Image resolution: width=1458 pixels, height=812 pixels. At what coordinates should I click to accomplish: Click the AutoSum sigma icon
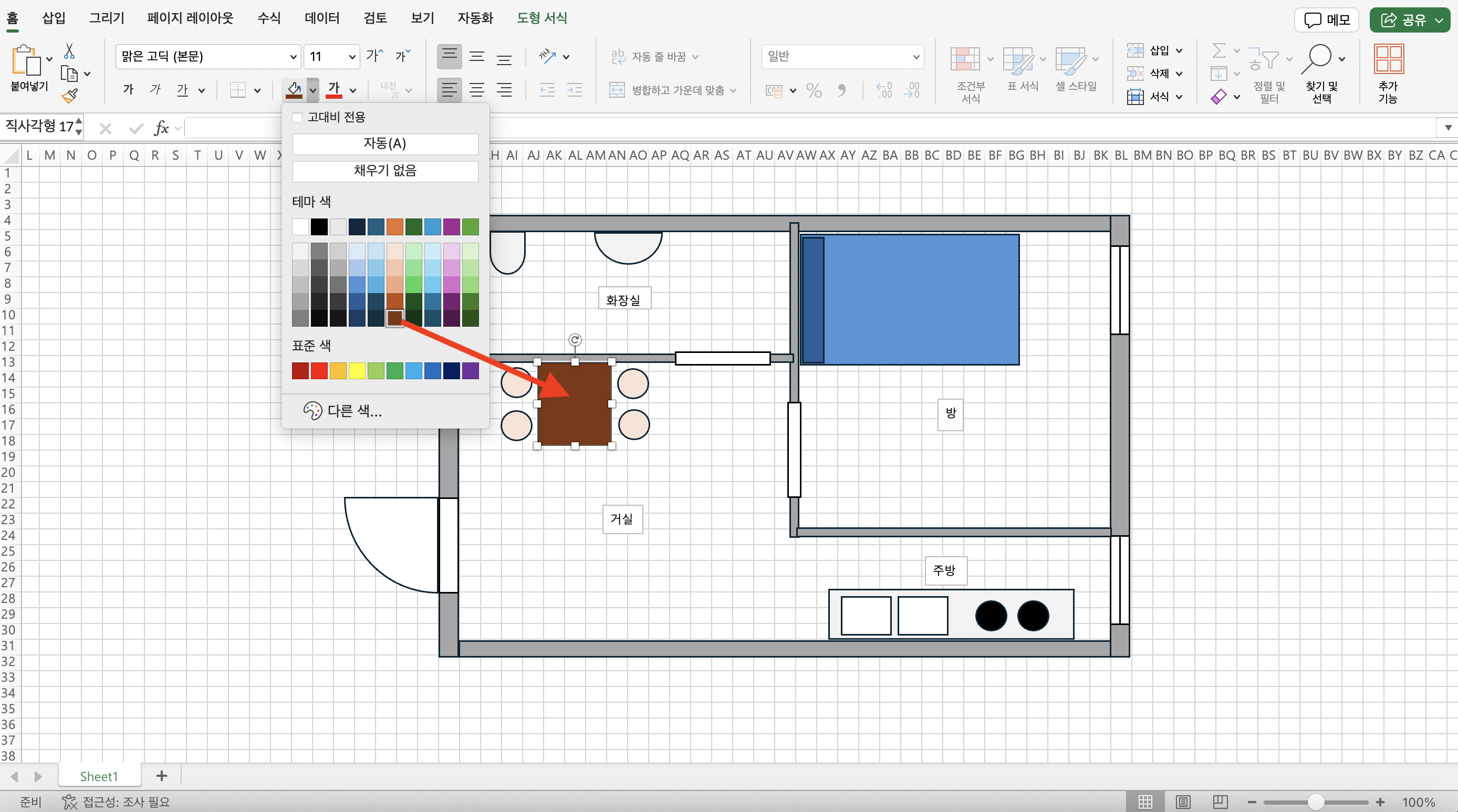click(1219, 51)
